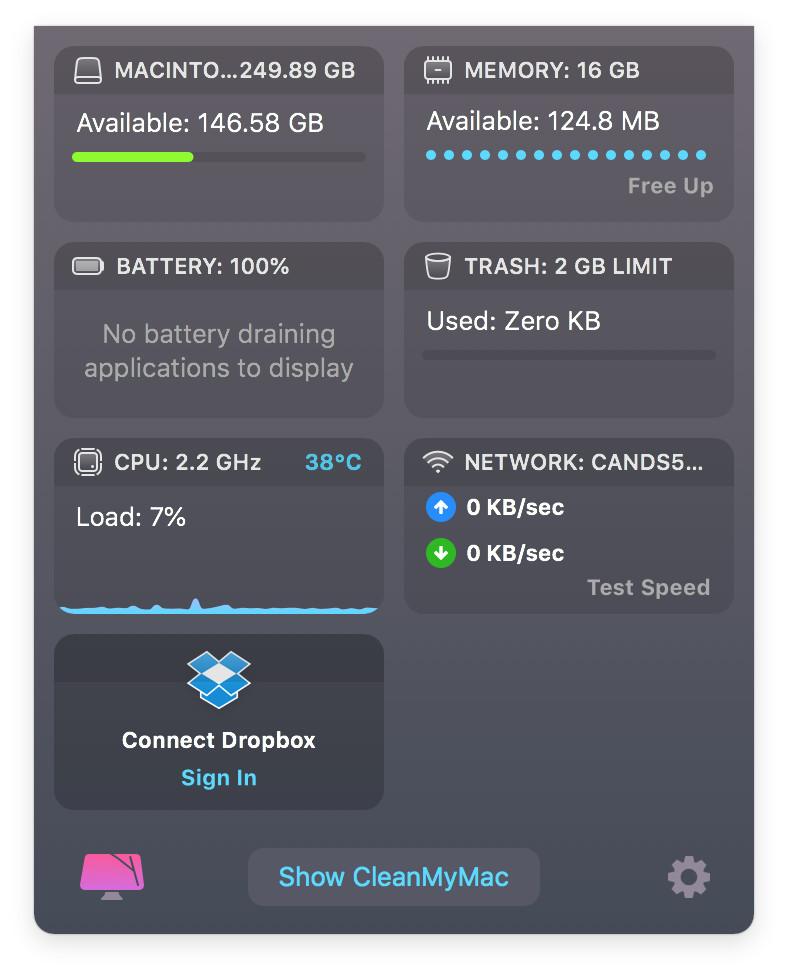This screenshot has width=788, height=976.
Task: Click the memory chip icon
Action: [x=438, y=70]
